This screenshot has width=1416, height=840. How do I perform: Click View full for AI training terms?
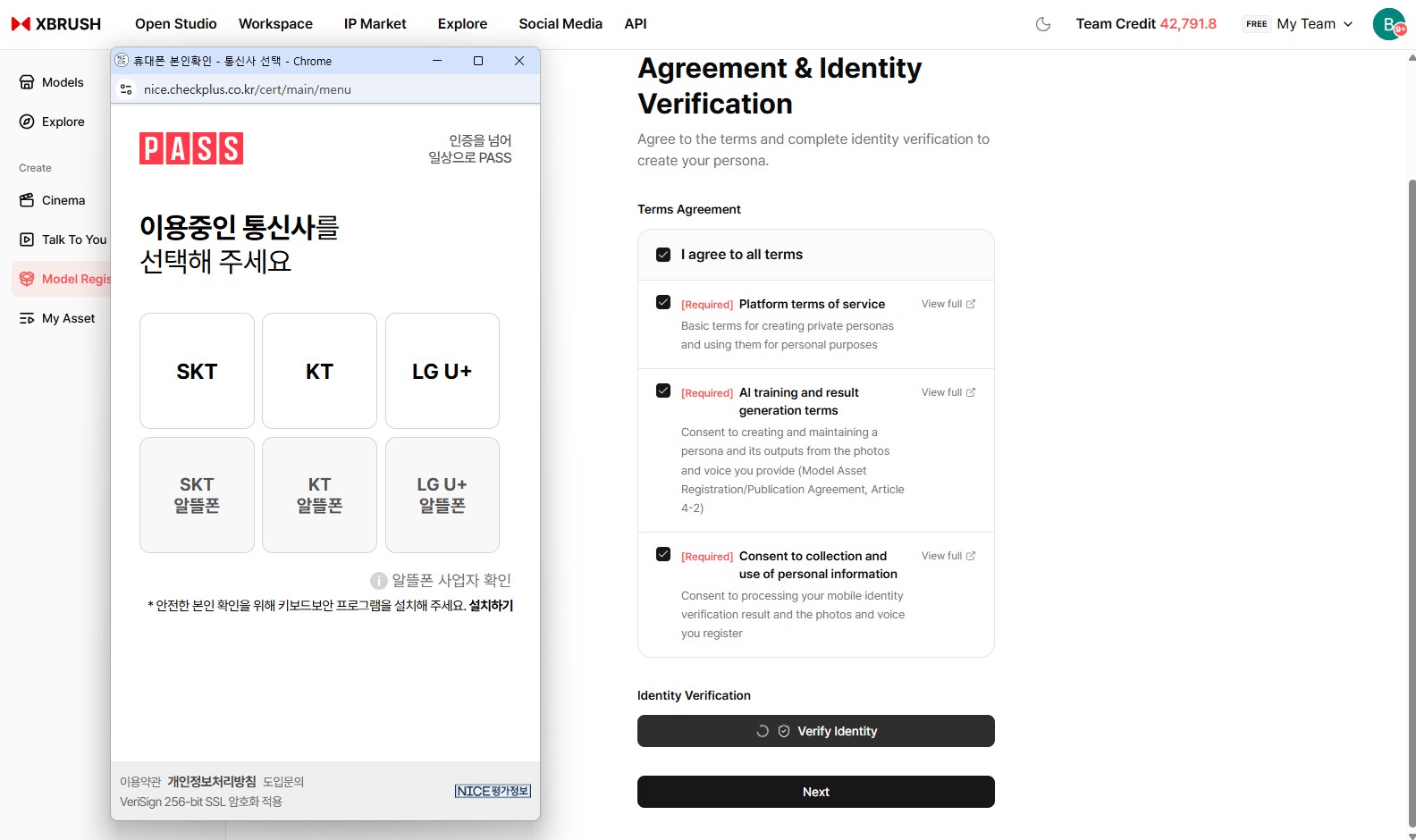948,392
